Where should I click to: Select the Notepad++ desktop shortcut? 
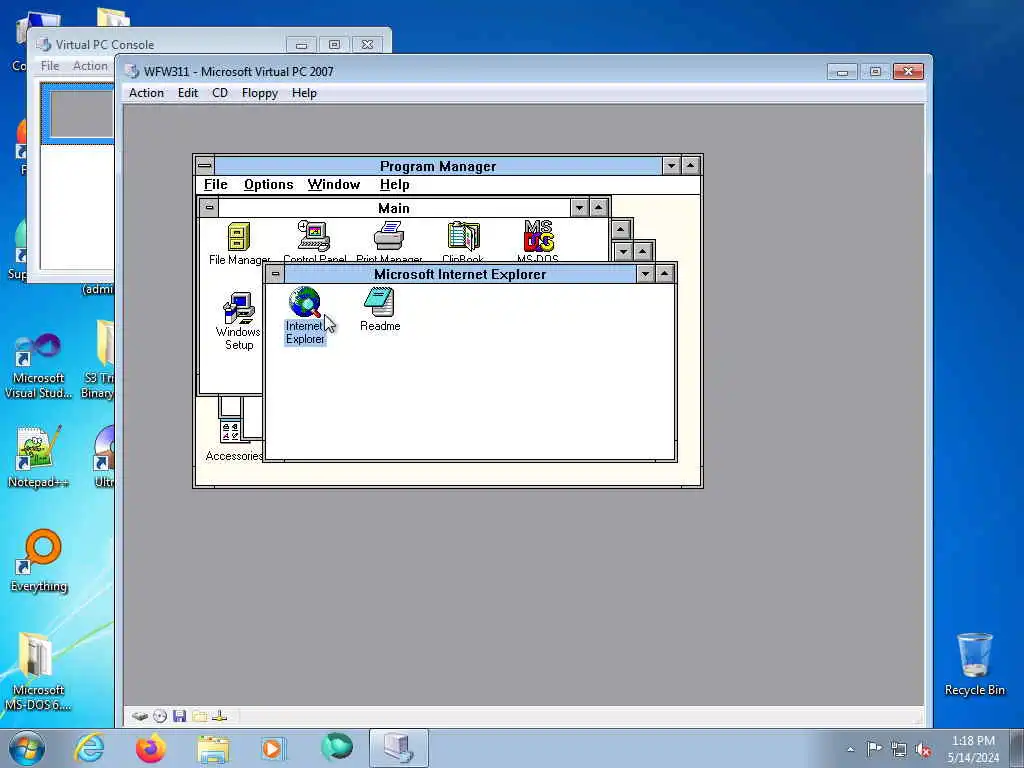click(38, 456)
